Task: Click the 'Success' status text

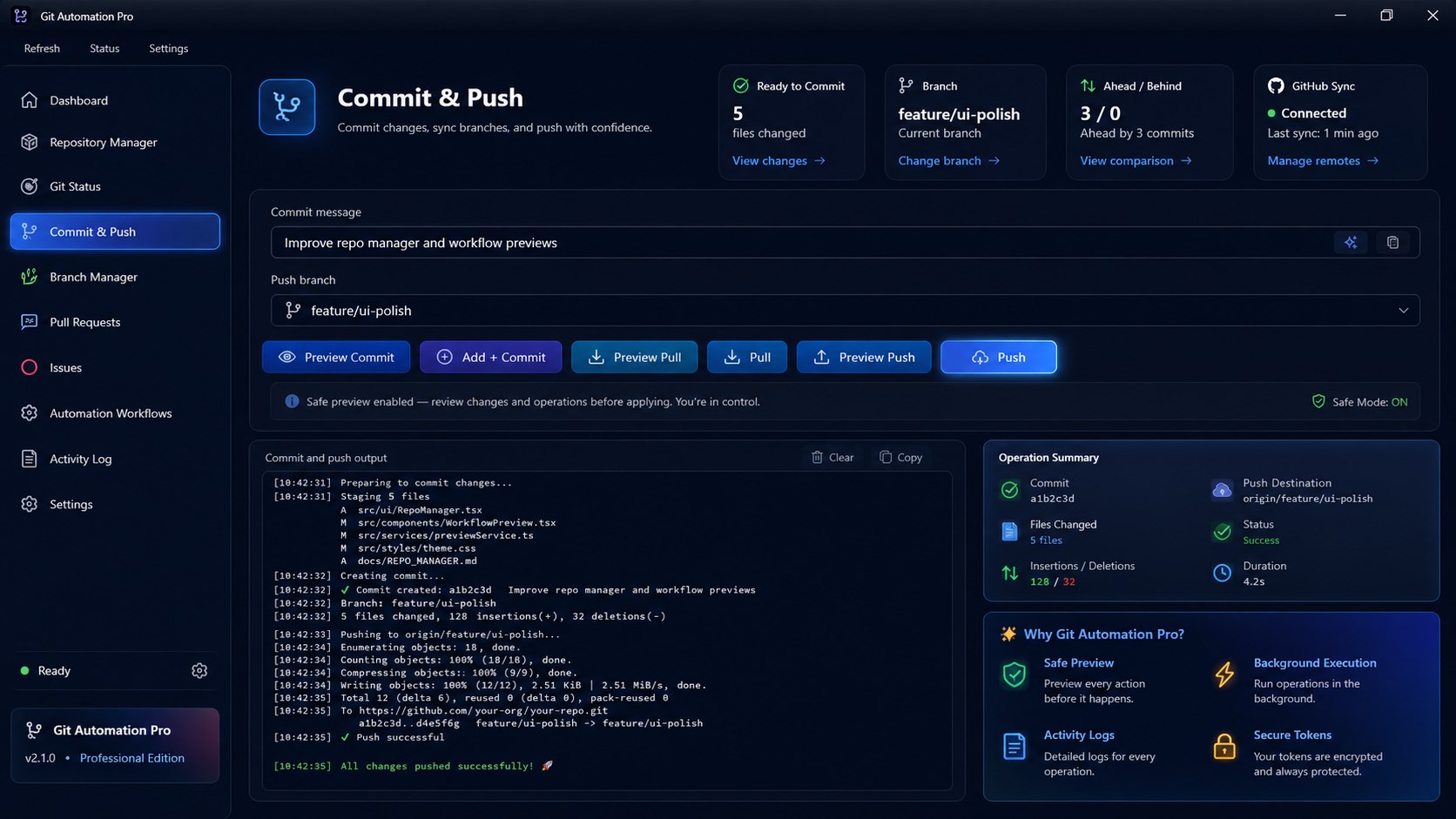Action: pyautogui.click(x=1261, y=540)
